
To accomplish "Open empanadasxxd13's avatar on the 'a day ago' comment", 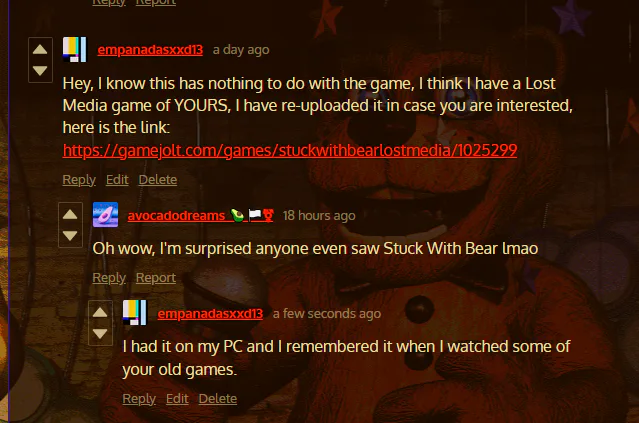I will point(75,49).
